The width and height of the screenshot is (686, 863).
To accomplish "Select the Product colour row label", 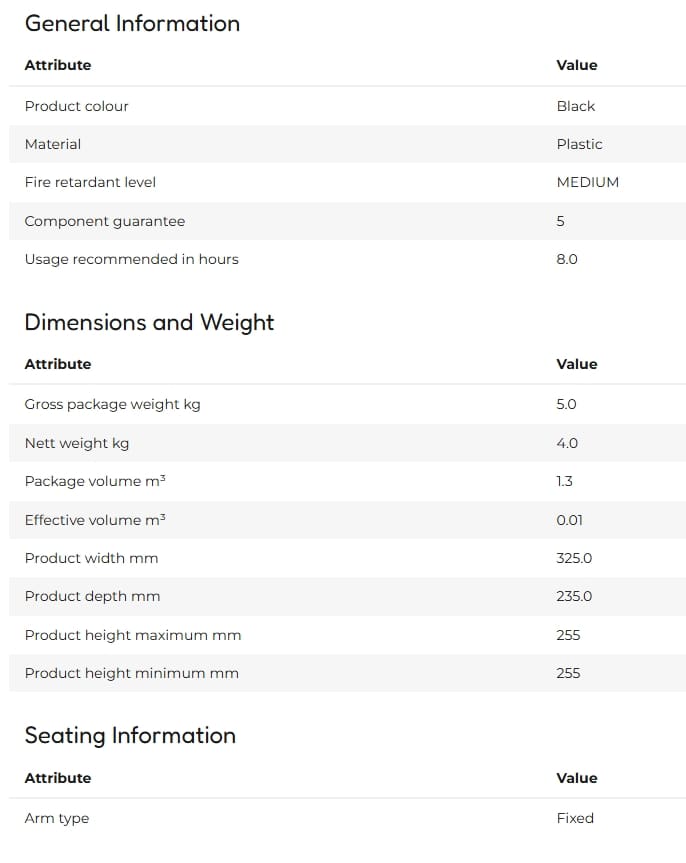I will (77, 106).
